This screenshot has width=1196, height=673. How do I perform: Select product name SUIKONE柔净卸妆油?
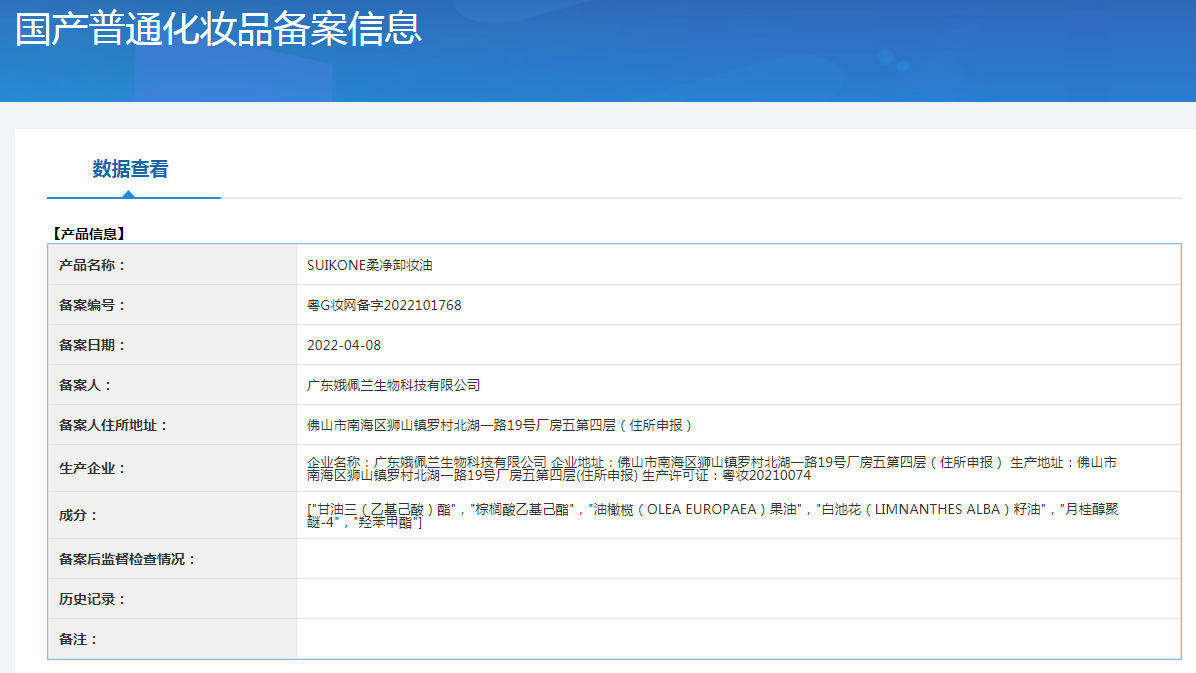(369, 266)
